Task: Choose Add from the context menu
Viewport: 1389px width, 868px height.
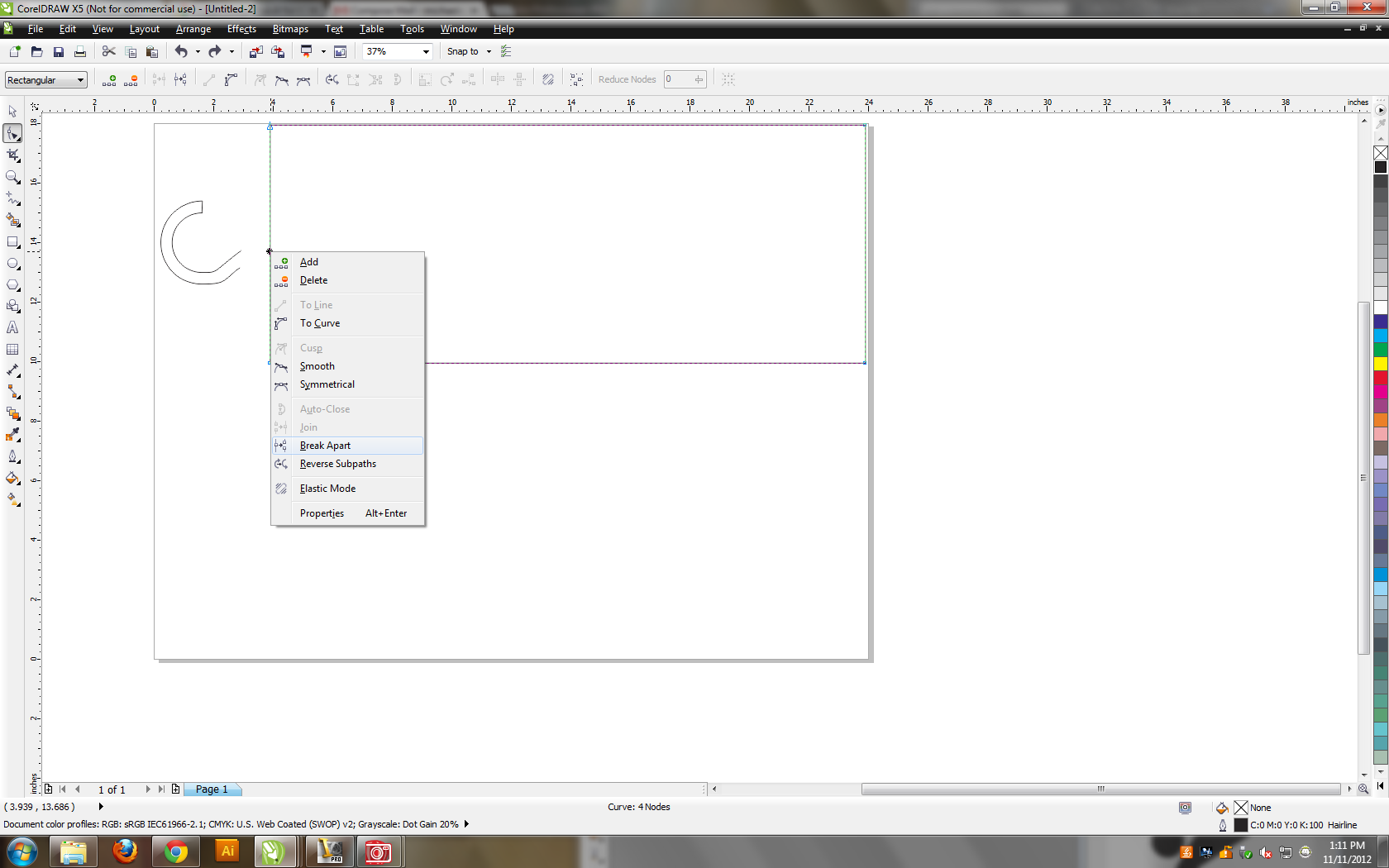Action: 347,262
